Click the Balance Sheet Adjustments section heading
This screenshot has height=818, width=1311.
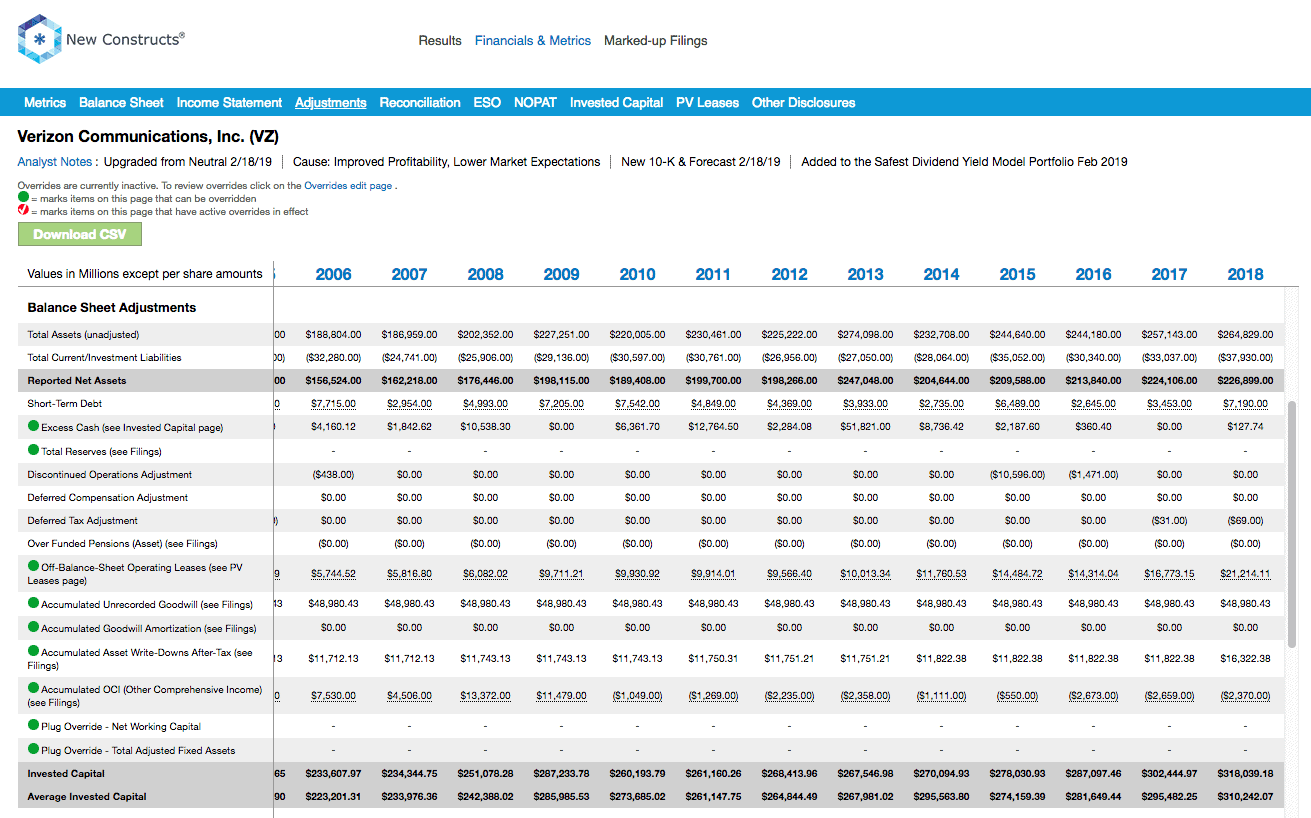coord(112,307)
